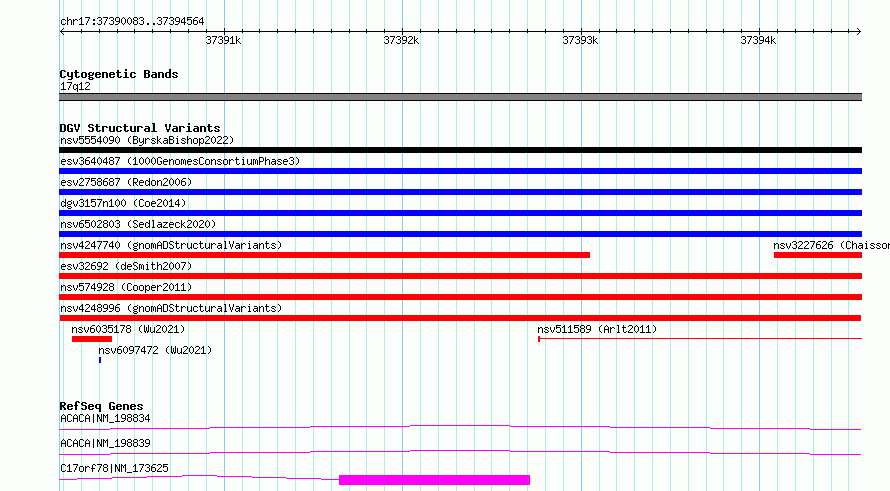Image resolution: width=890 pixels, height=491 pixels.
Task: Select the blue bar under dgv3157n100
Action: tap(460, 213)
